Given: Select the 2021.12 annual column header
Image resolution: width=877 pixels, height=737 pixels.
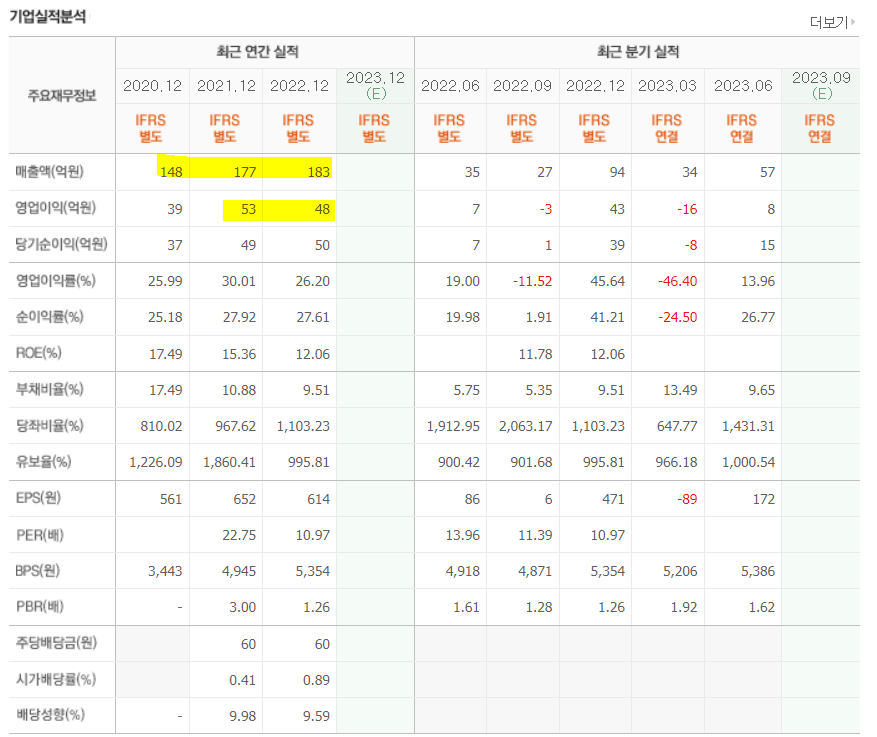Looking at the screenshot, I should coord(226,86).
